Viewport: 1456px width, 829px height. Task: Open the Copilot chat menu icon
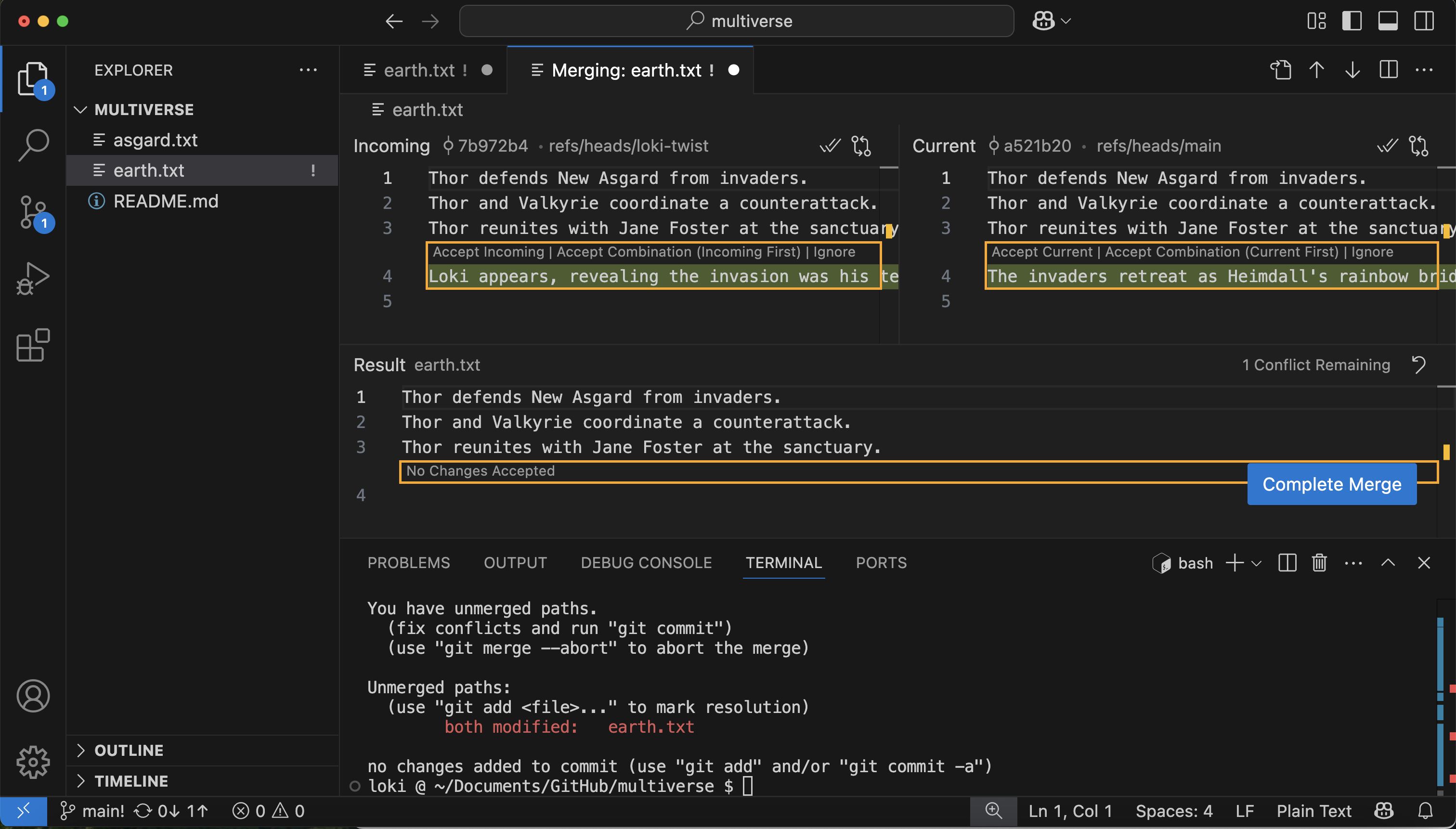pos(1043,22)
